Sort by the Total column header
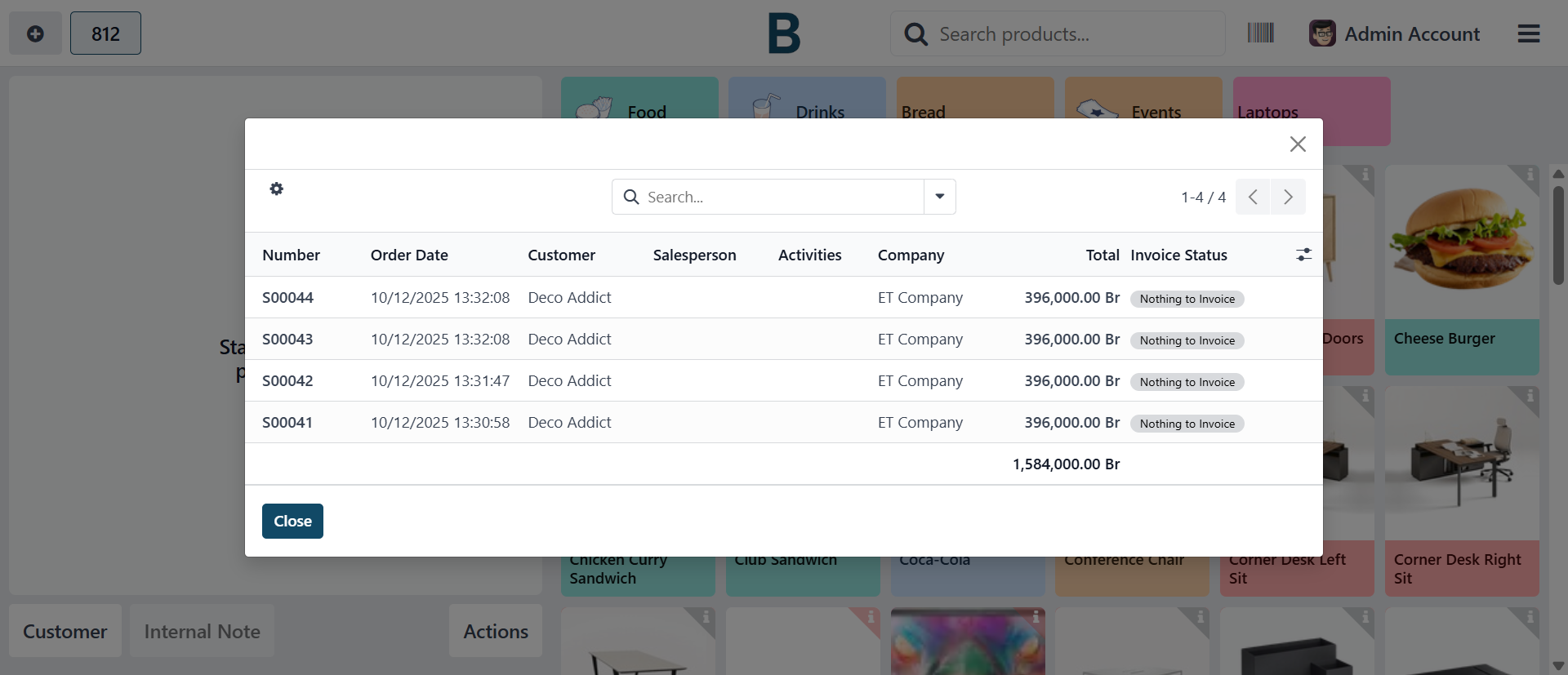The height and width of the screenshot is (675, 1568). click(1102, 255)
